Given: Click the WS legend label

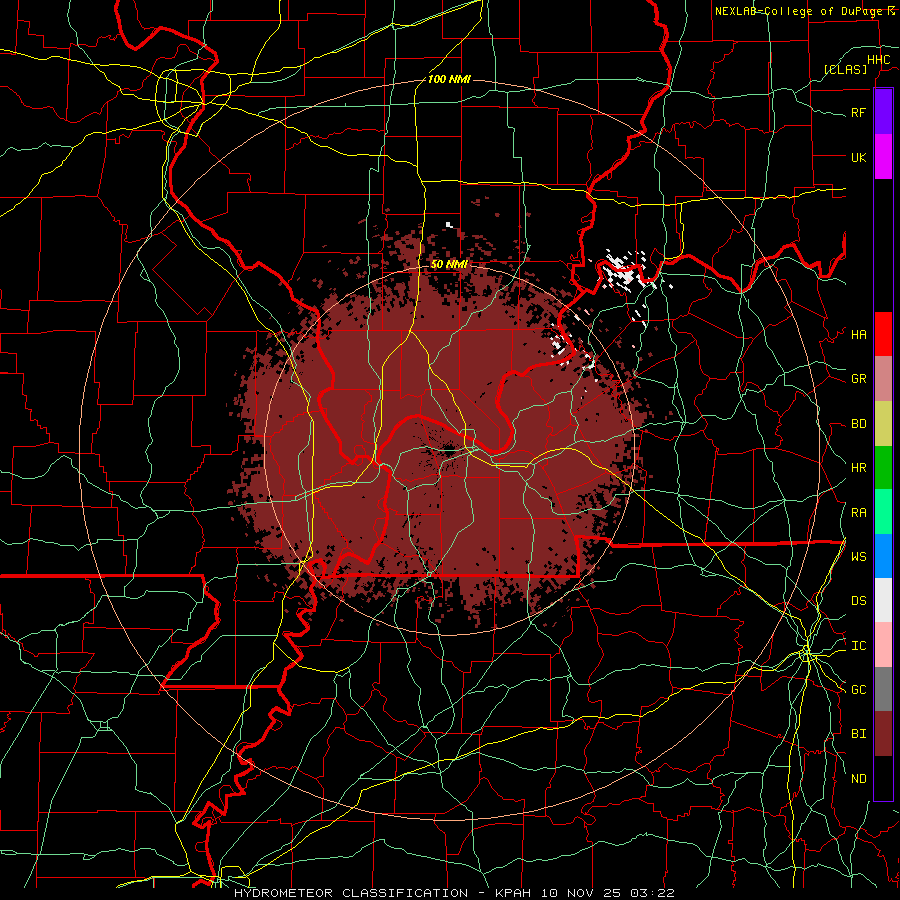Looking at the screenshot, I should pyautogui.click(x=858, y=557).
